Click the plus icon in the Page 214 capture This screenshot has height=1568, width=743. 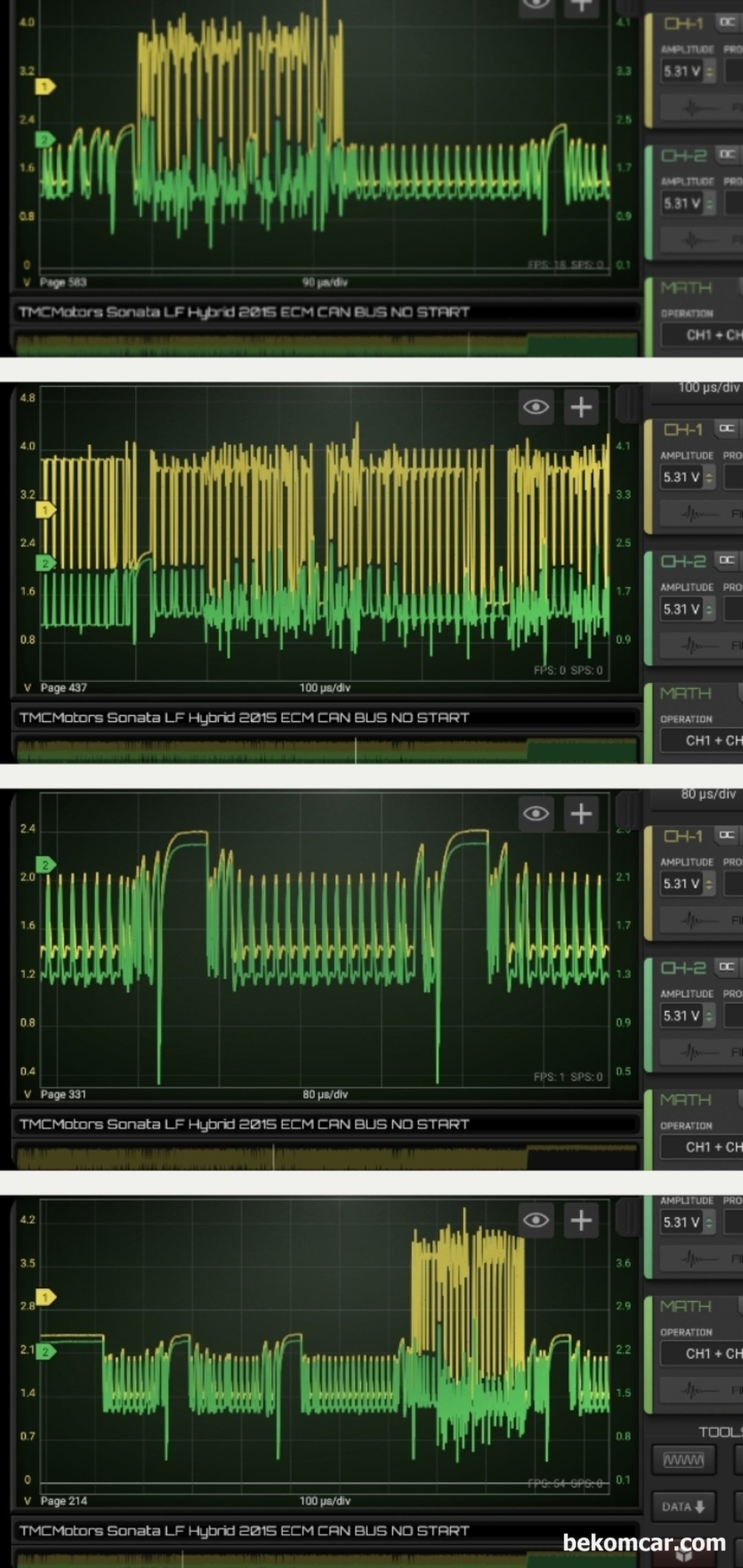tap(581, 1220)
